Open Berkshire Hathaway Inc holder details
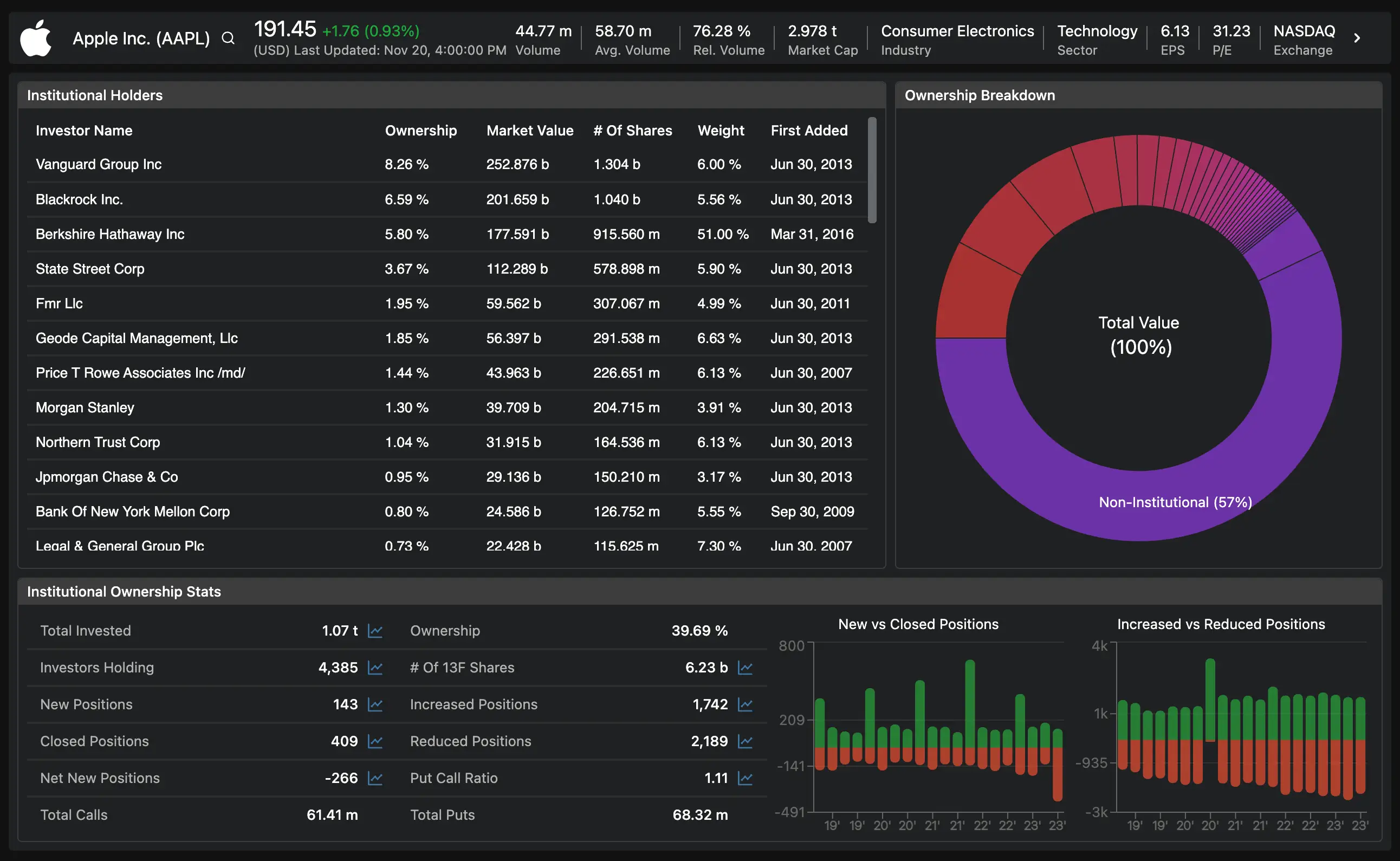 [x=110, y=234]
